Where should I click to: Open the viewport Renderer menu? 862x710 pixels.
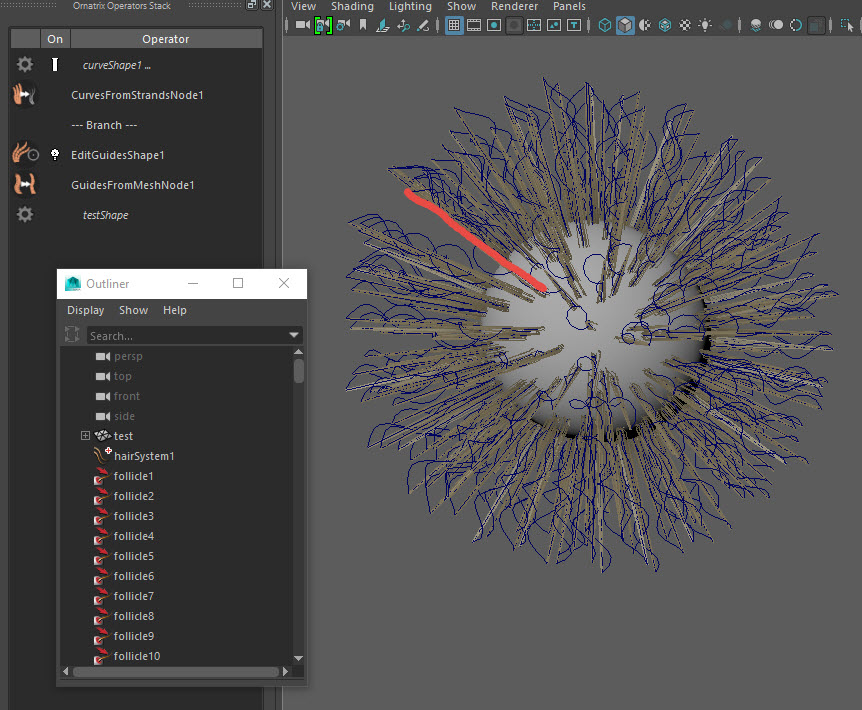point(514,6)
